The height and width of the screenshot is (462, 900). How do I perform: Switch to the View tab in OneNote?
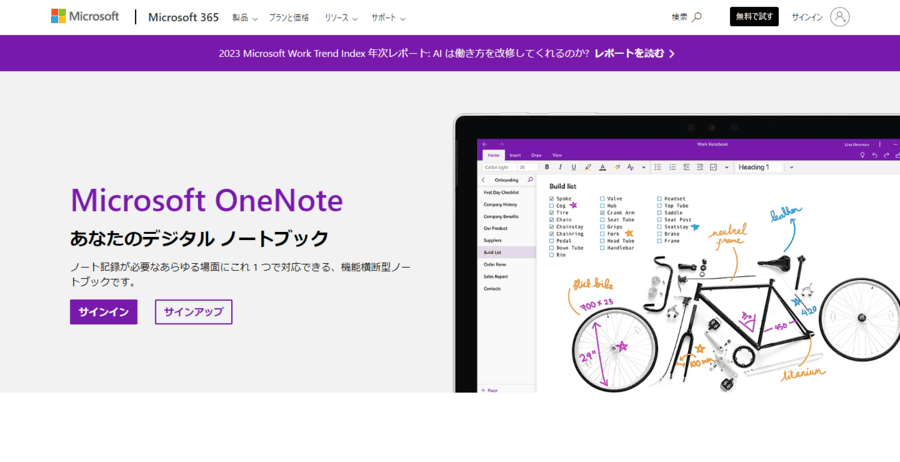point(557,155)
